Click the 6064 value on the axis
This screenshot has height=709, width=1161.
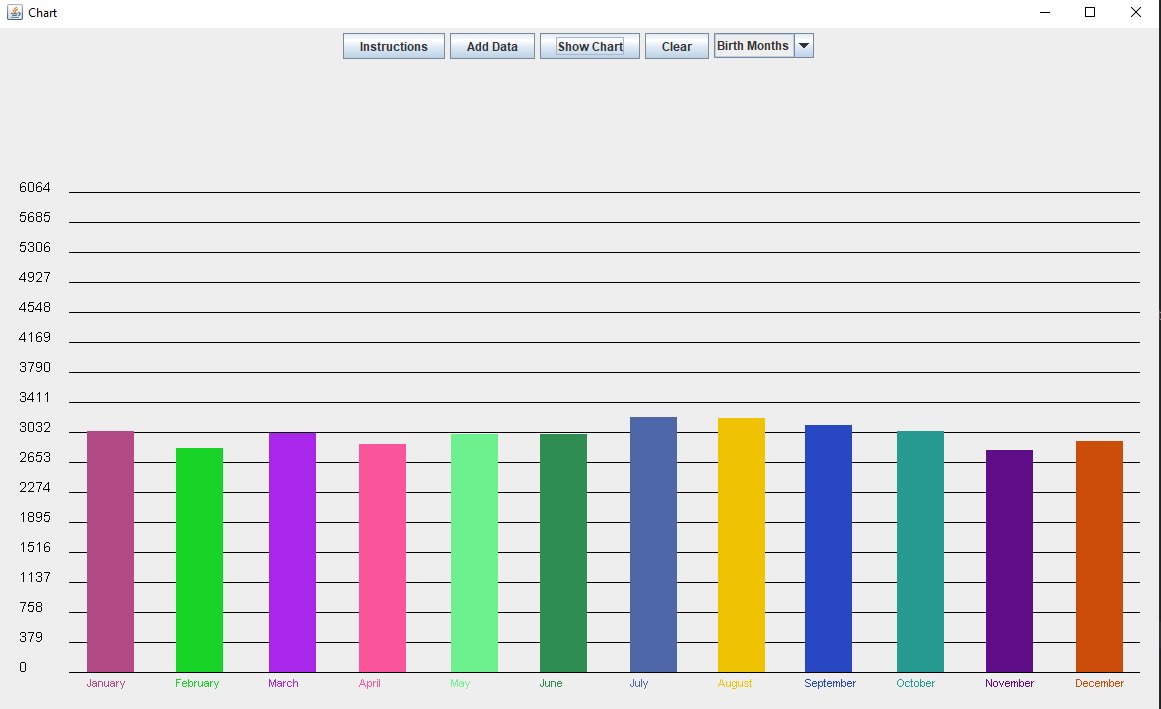point(33,187)
